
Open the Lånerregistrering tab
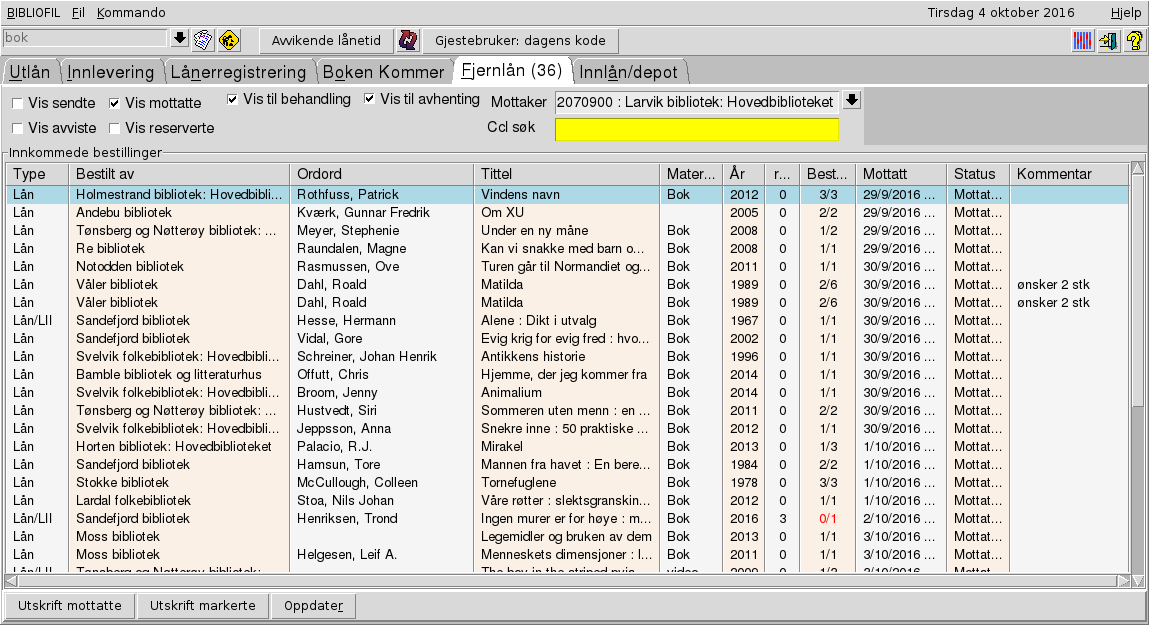[x=238, y=72]
